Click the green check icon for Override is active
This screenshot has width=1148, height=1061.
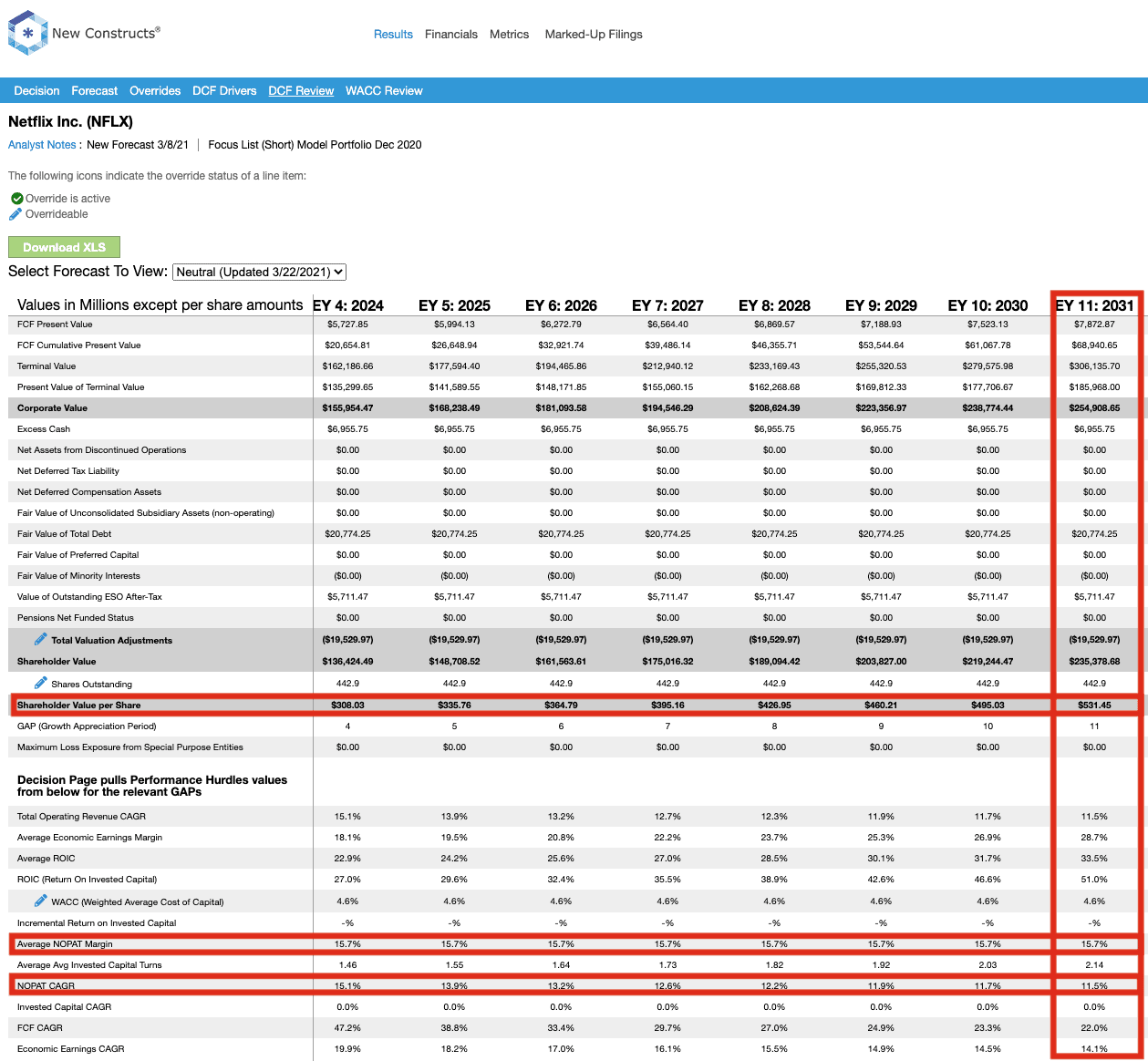(16, 198)
